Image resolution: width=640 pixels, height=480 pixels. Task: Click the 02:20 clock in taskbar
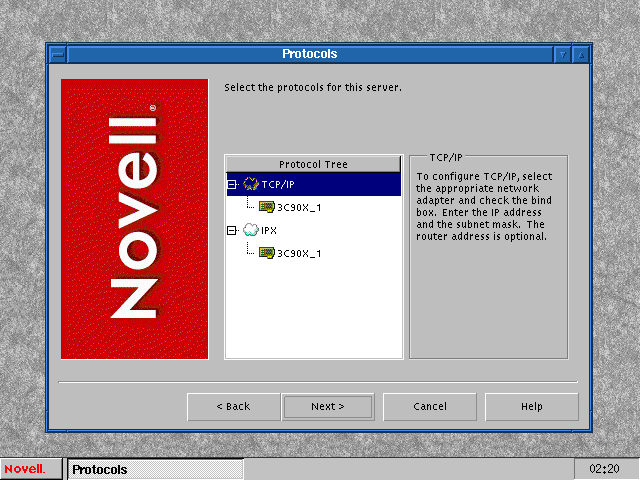(604, 469)
